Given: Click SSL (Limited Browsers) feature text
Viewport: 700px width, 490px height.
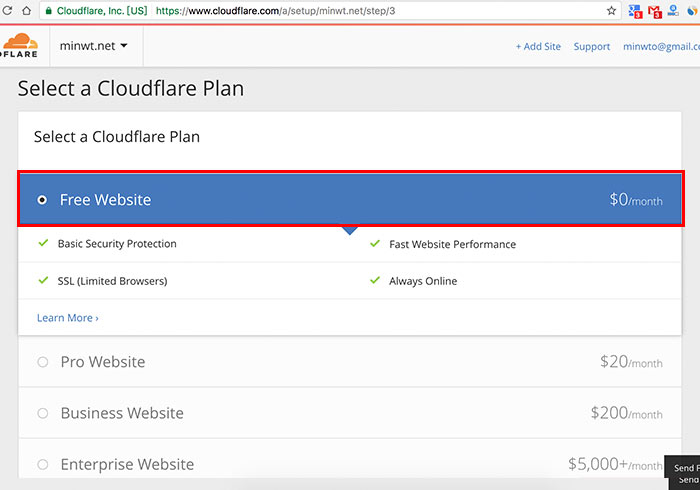Looking at the screenshot, I should pyautogui.click(x=112, y=281).
